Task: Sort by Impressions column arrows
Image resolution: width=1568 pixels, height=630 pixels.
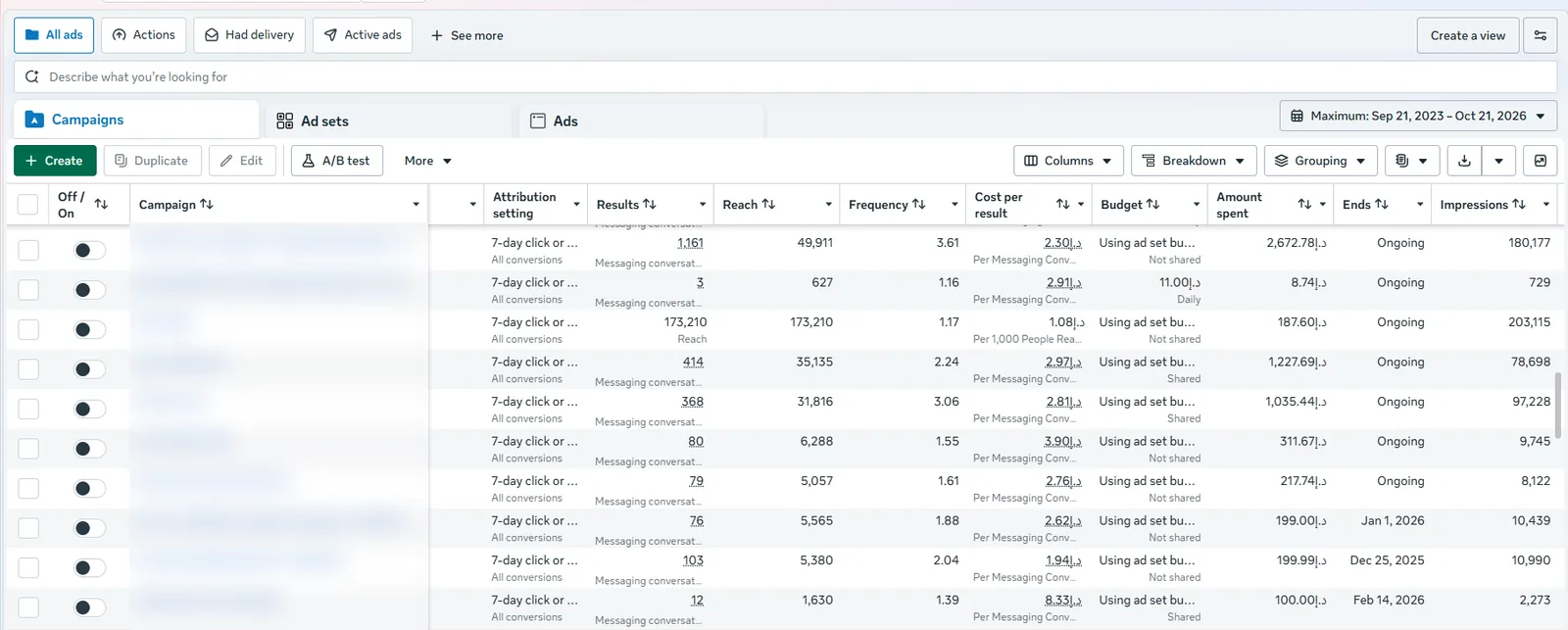Action: [x=1518, y=204]
